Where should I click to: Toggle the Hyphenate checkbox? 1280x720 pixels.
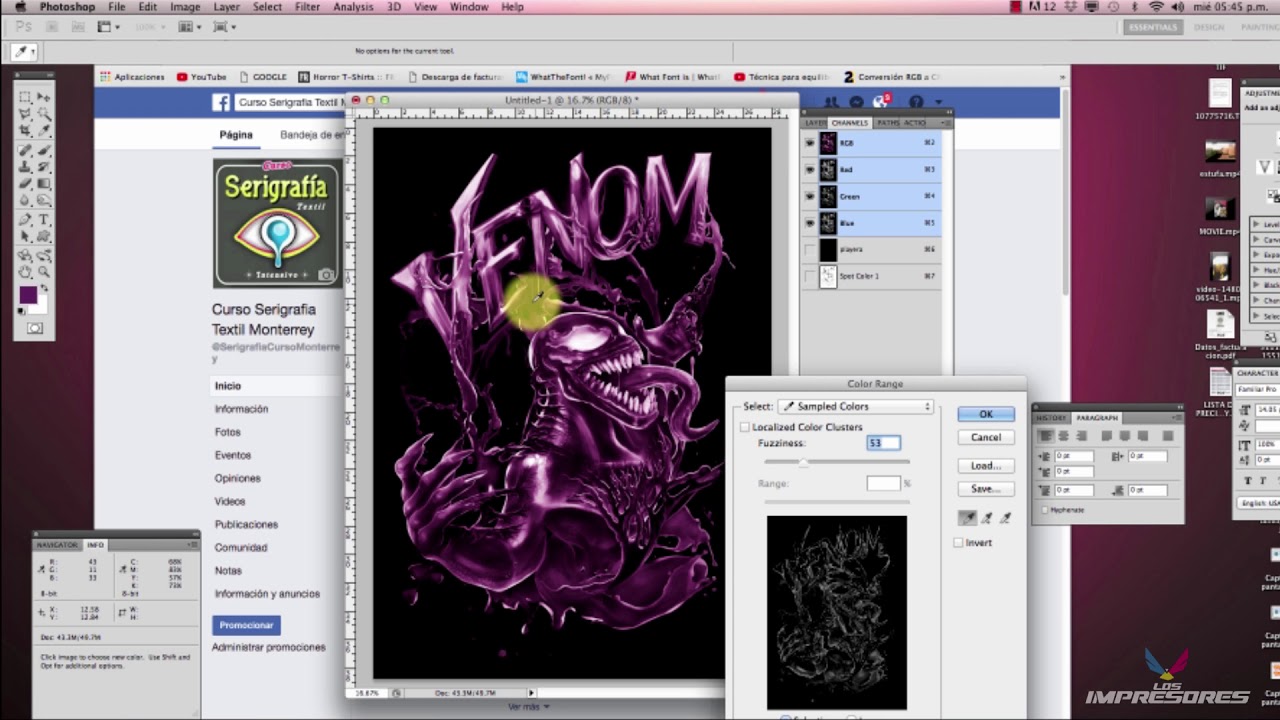(x=1045, y=510)
